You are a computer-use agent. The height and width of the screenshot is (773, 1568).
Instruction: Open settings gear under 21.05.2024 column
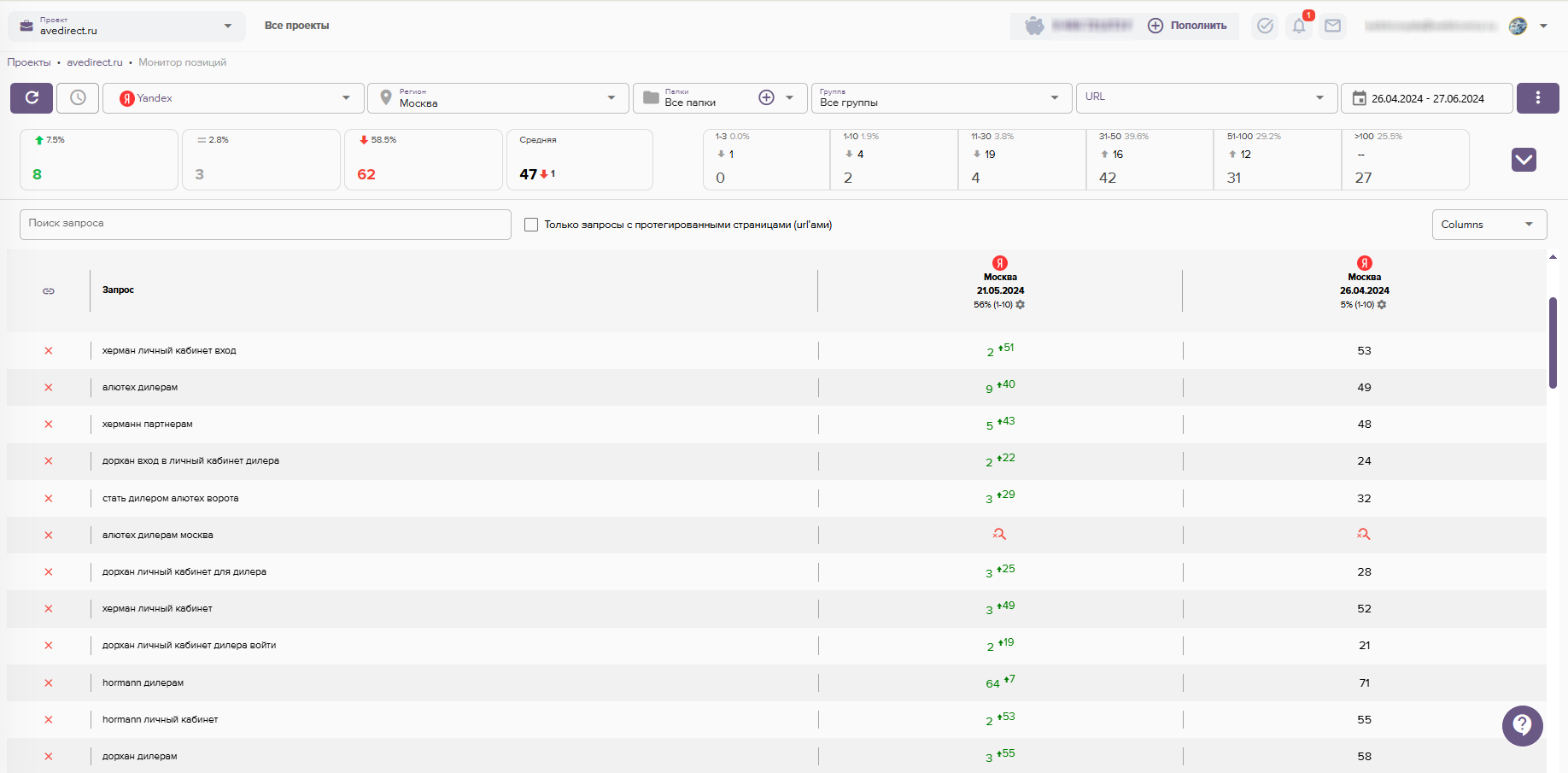tap(1021, 305)
